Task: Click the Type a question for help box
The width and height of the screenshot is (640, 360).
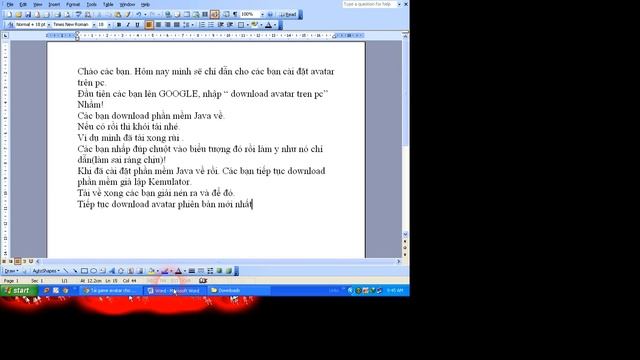Action: tap(369, 4)
